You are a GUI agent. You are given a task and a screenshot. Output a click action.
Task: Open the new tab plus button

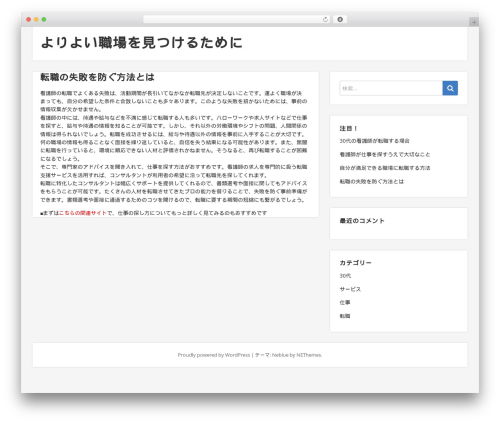474,22
